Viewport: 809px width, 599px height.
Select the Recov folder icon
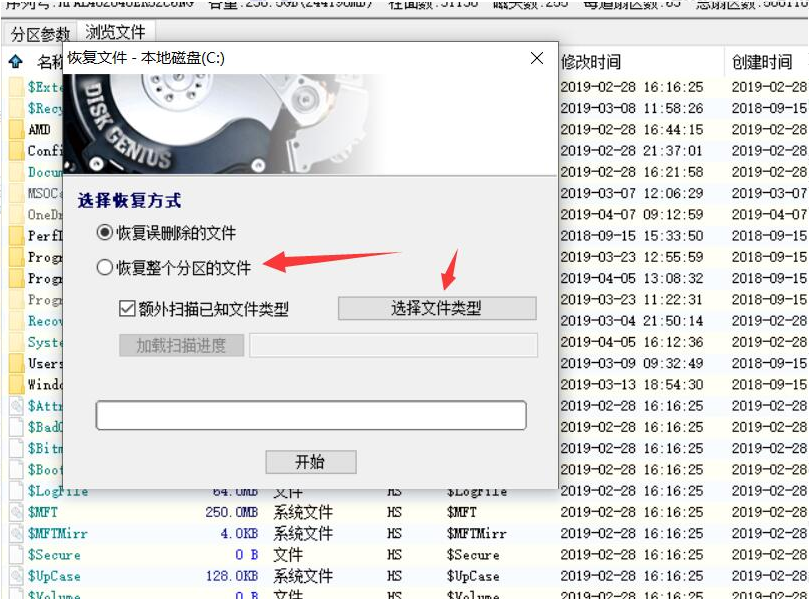tap(17, 320)
